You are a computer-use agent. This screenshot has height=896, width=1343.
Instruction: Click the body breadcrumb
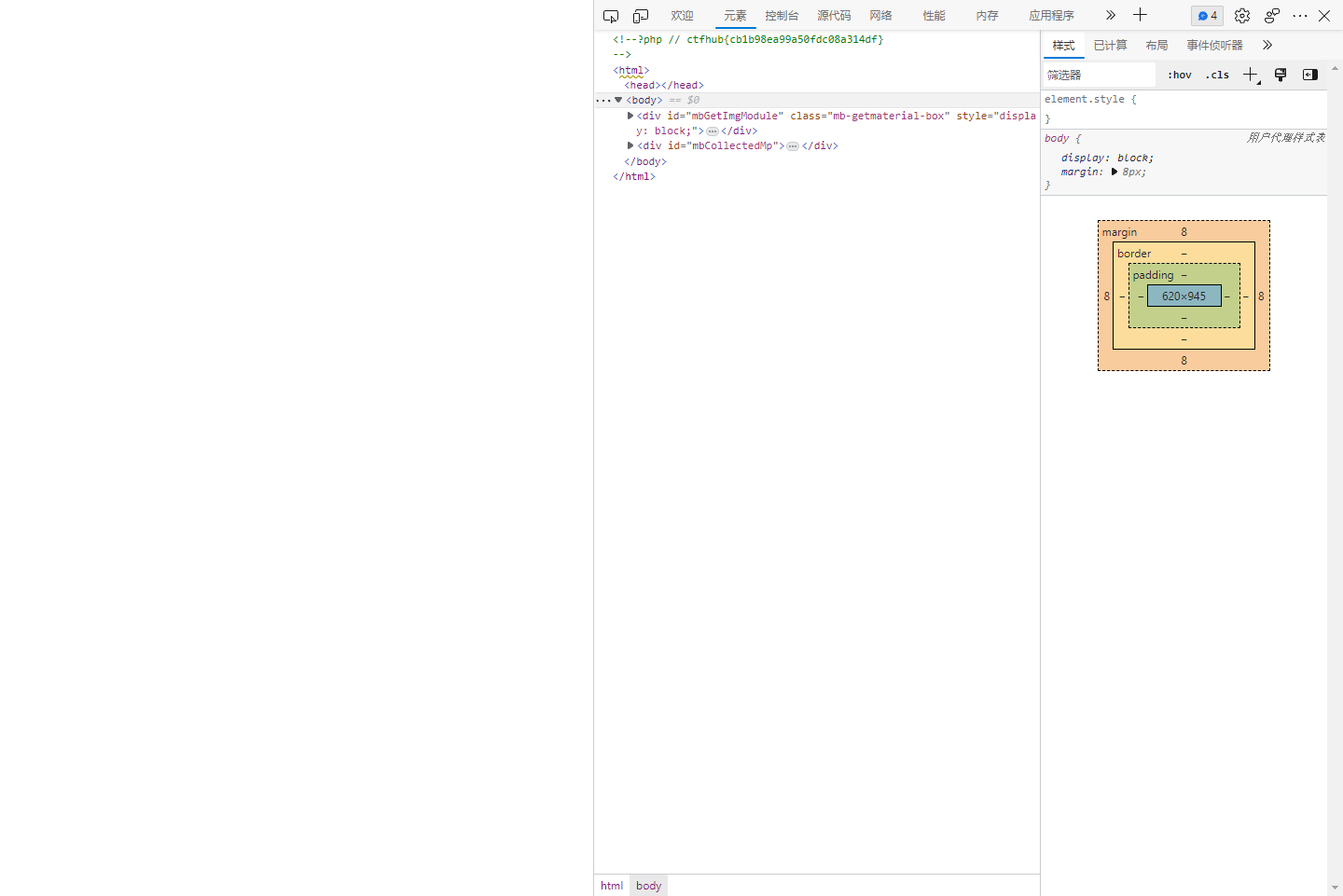(649, 886)
